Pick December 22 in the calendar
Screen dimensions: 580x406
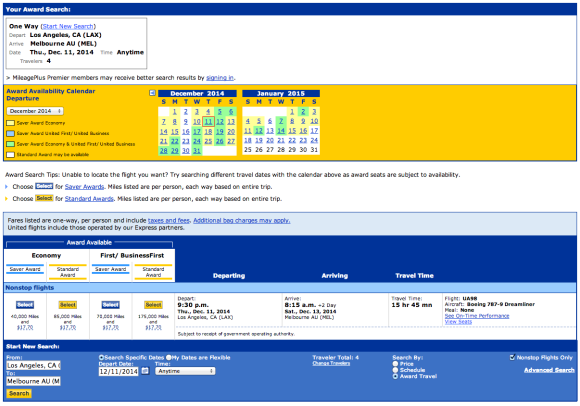tap(175, 141)
